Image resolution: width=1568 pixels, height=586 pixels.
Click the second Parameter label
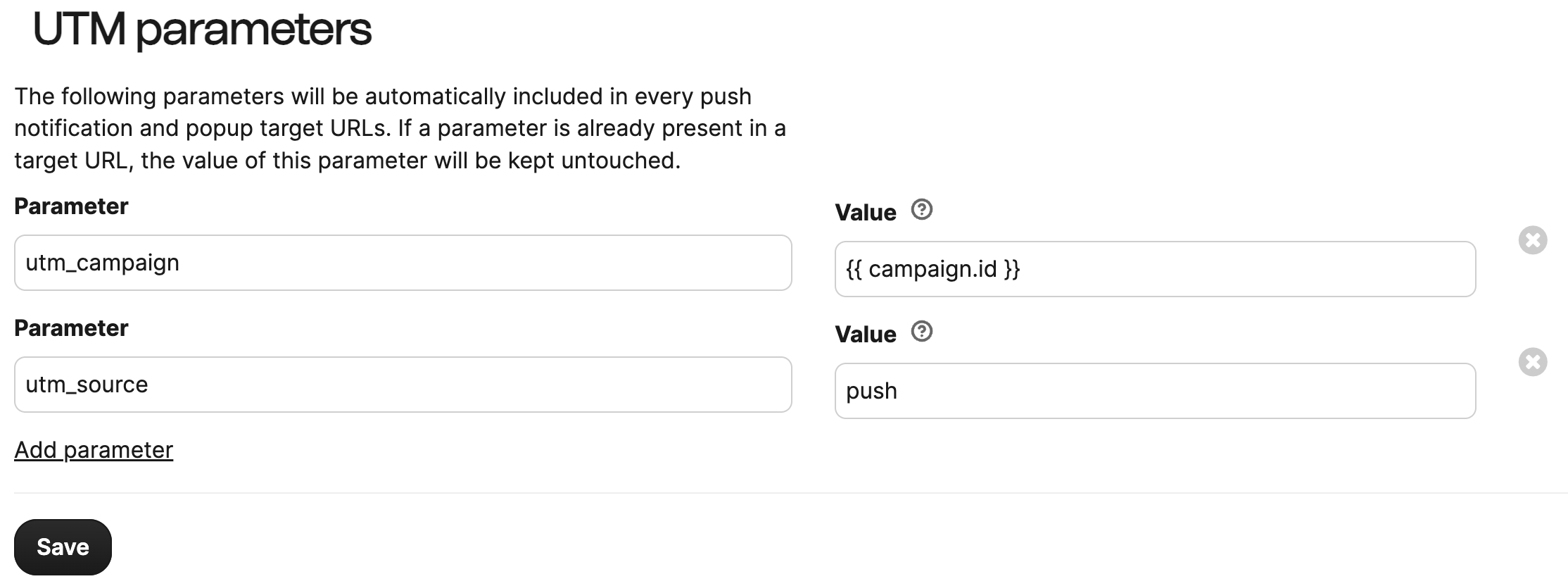(x=71, y=328)
